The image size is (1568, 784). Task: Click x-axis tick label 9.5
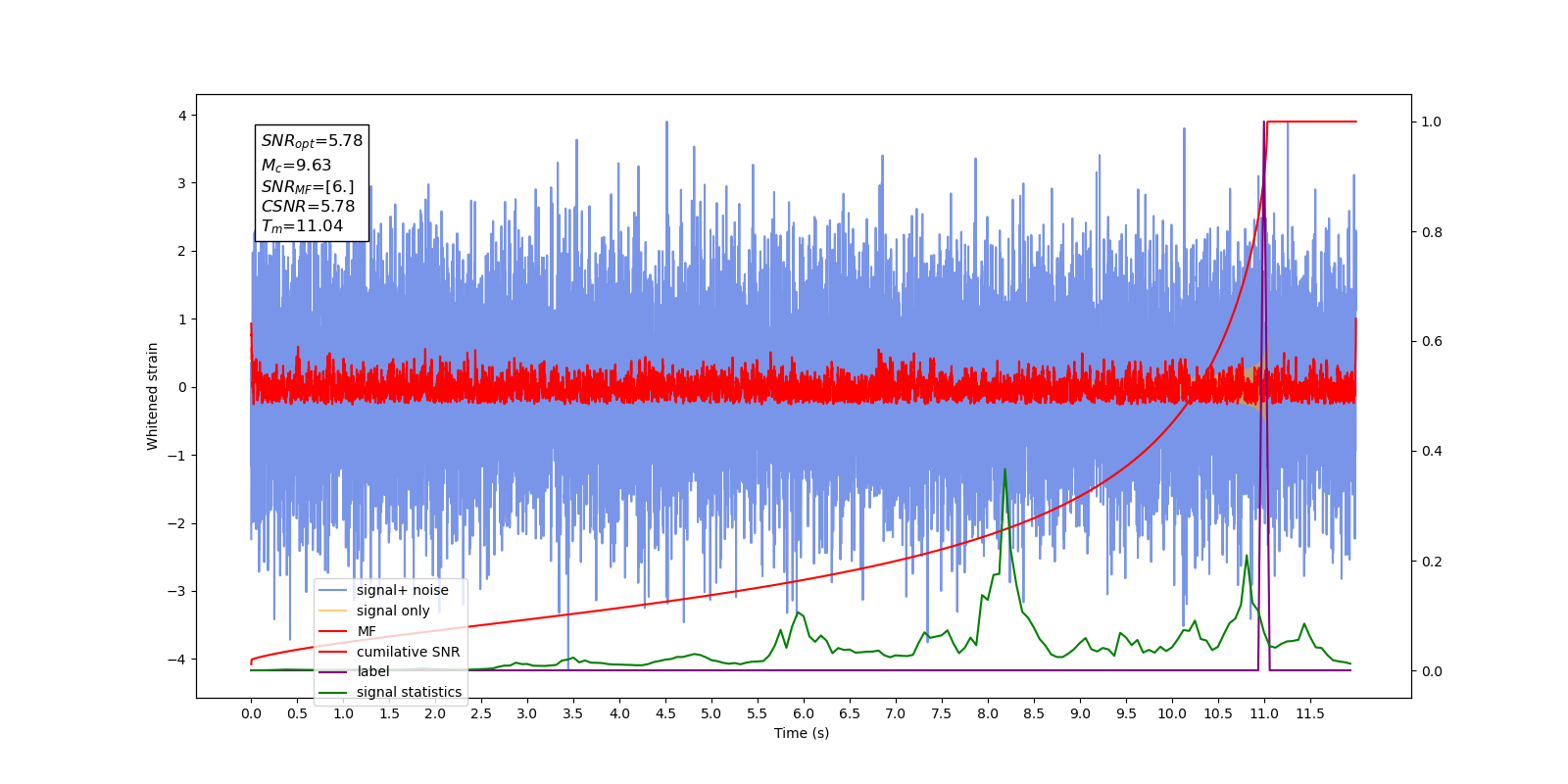point(1126,713)
